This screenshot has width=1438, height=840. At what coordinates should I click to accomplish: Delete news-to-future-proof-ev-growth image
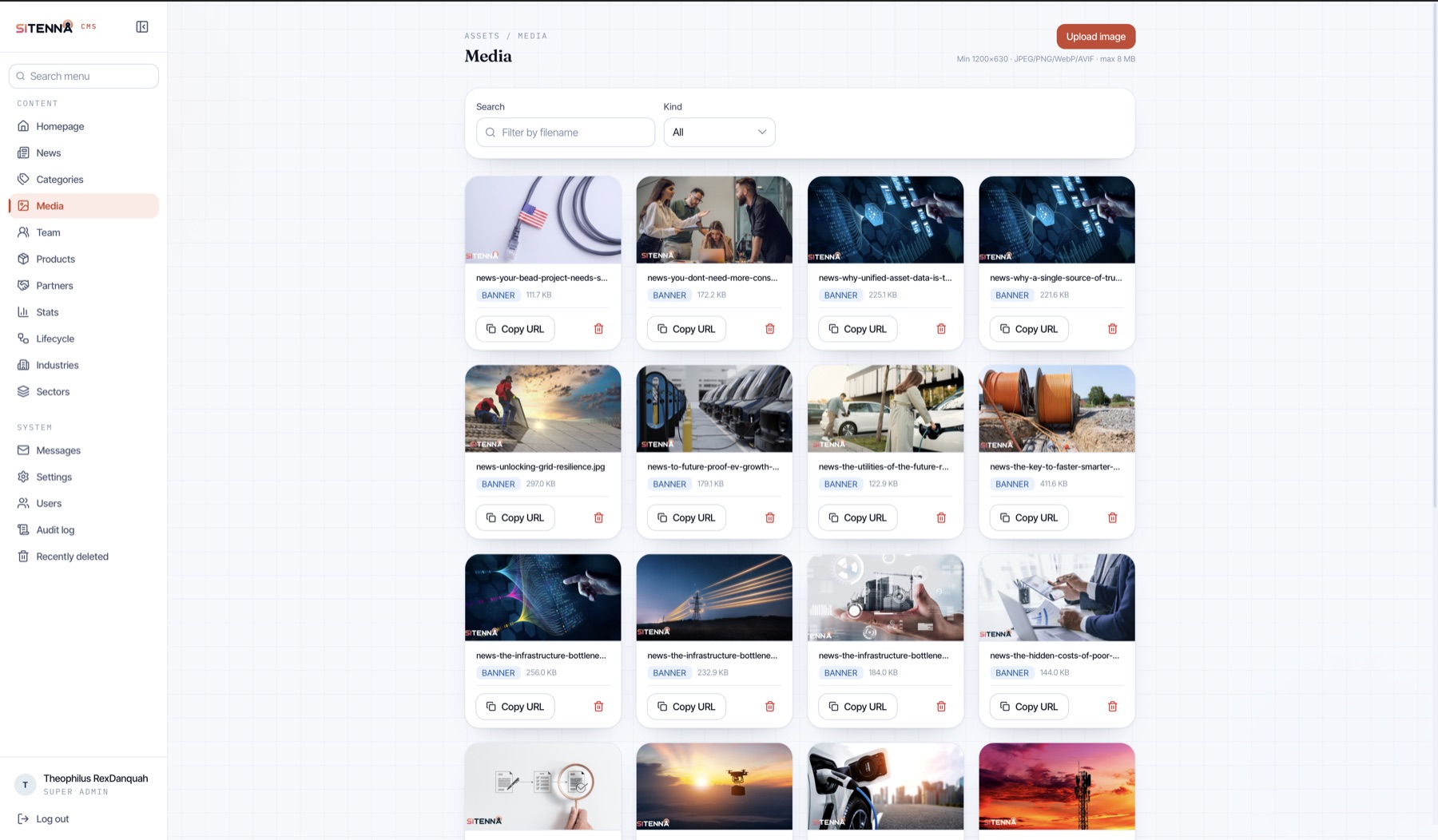770,517
